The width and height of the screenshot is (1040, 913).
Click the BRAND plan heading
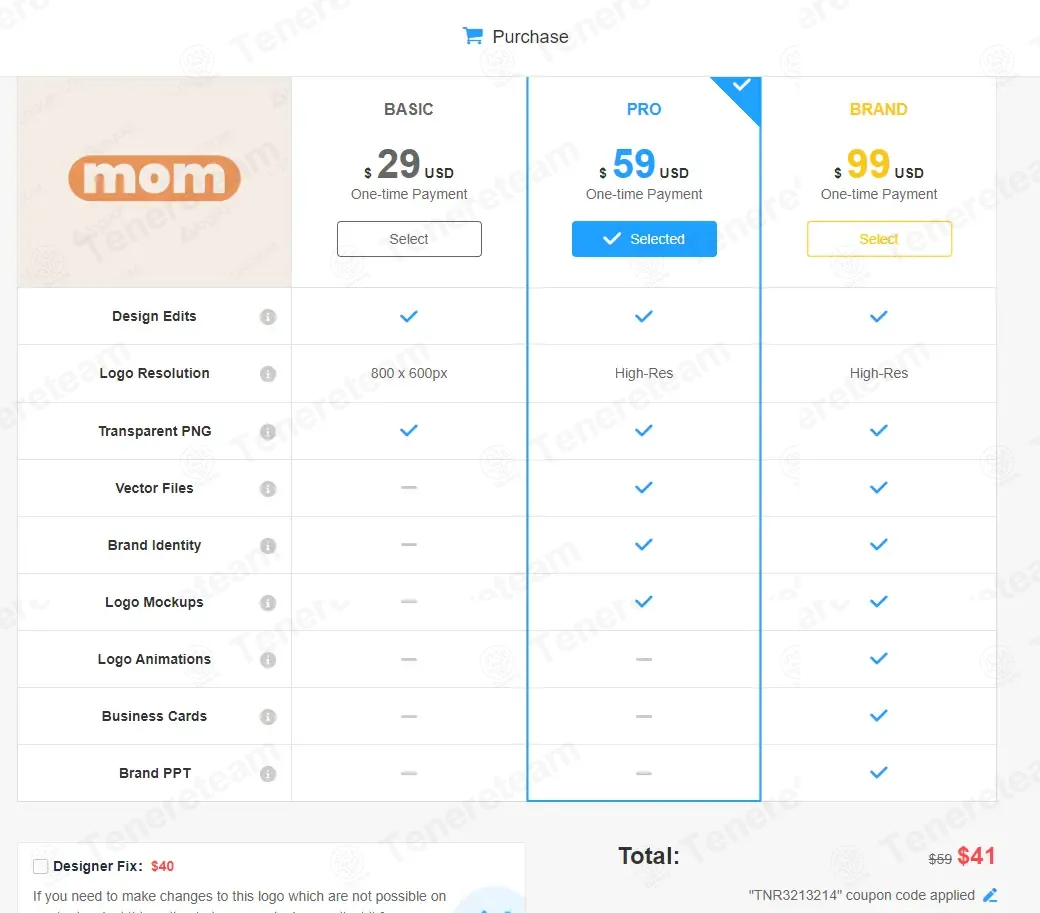click(879, 109)
